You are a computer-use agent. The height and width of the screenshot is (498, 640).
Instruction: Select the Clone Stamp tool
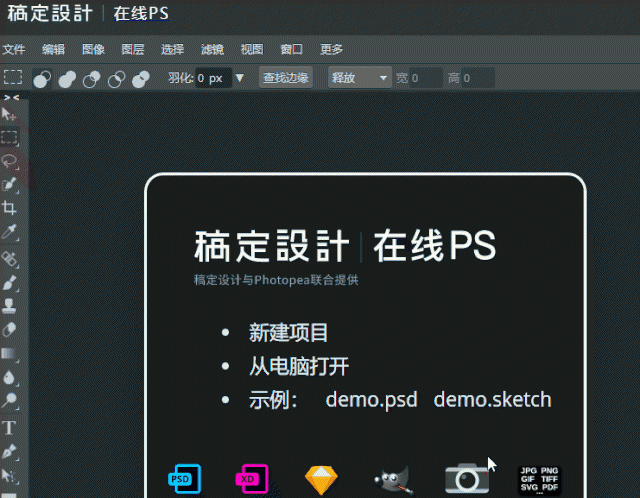(9, 306)
